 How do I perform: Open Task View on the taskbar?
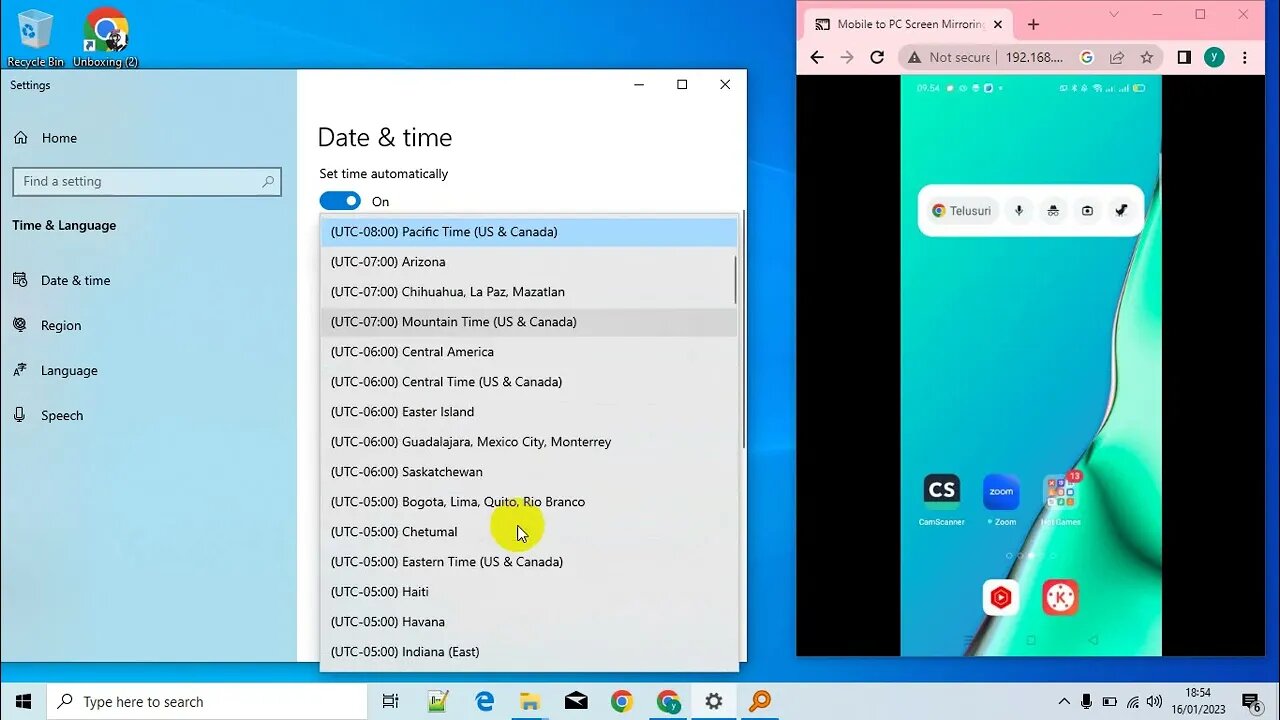coord(391,701)
